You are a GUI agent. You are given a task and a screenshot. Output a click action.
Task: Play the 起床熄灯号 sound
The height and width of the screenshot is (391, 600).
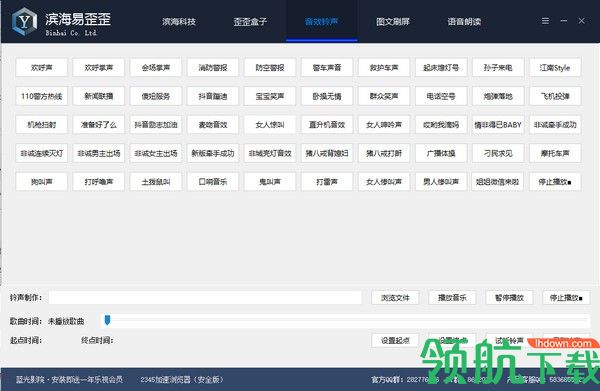(x=441, y=68)
